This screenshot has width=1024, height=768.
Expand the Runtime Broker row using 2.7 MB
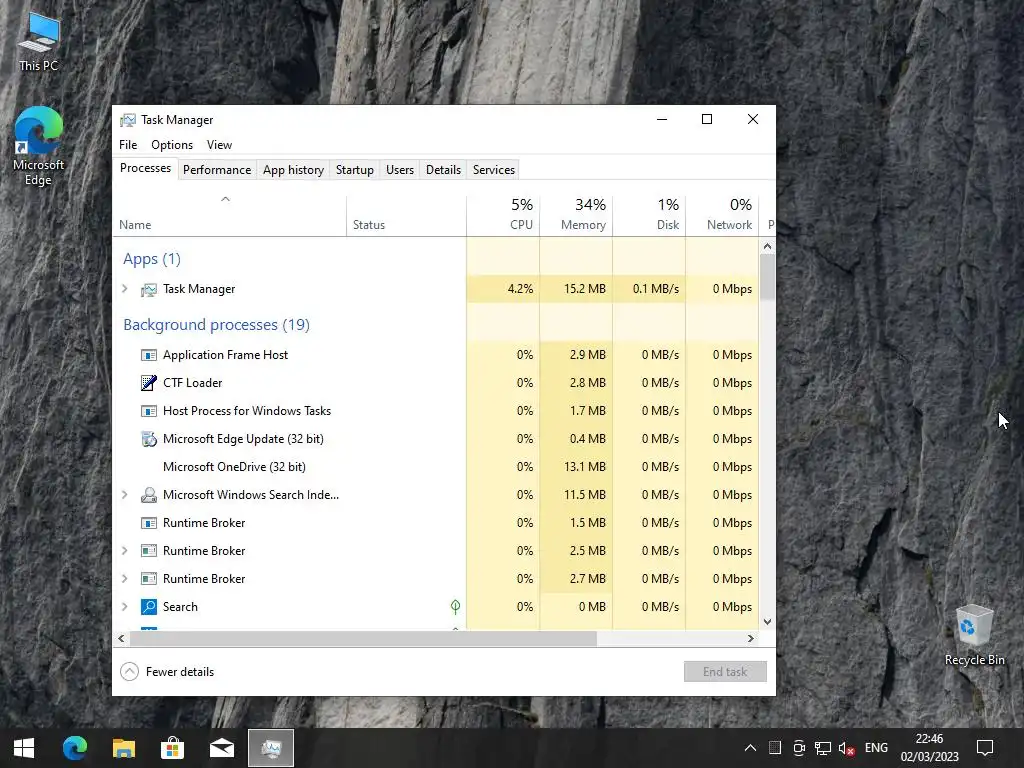click(x=125, y=579)
